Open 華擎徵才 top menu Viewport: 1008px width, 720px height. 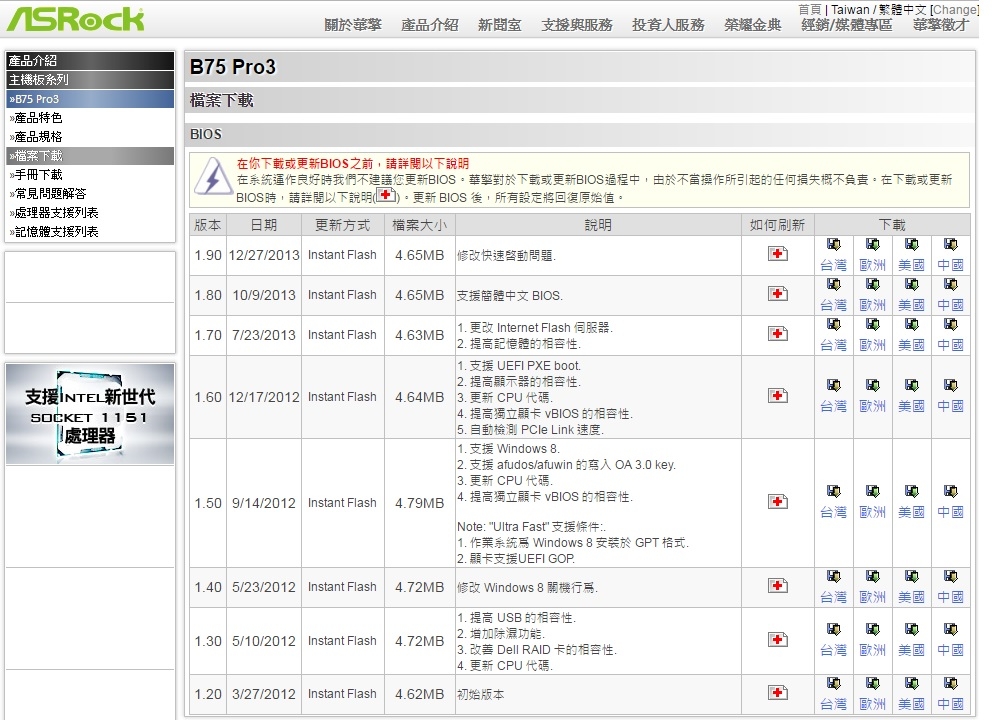[940, 25]
